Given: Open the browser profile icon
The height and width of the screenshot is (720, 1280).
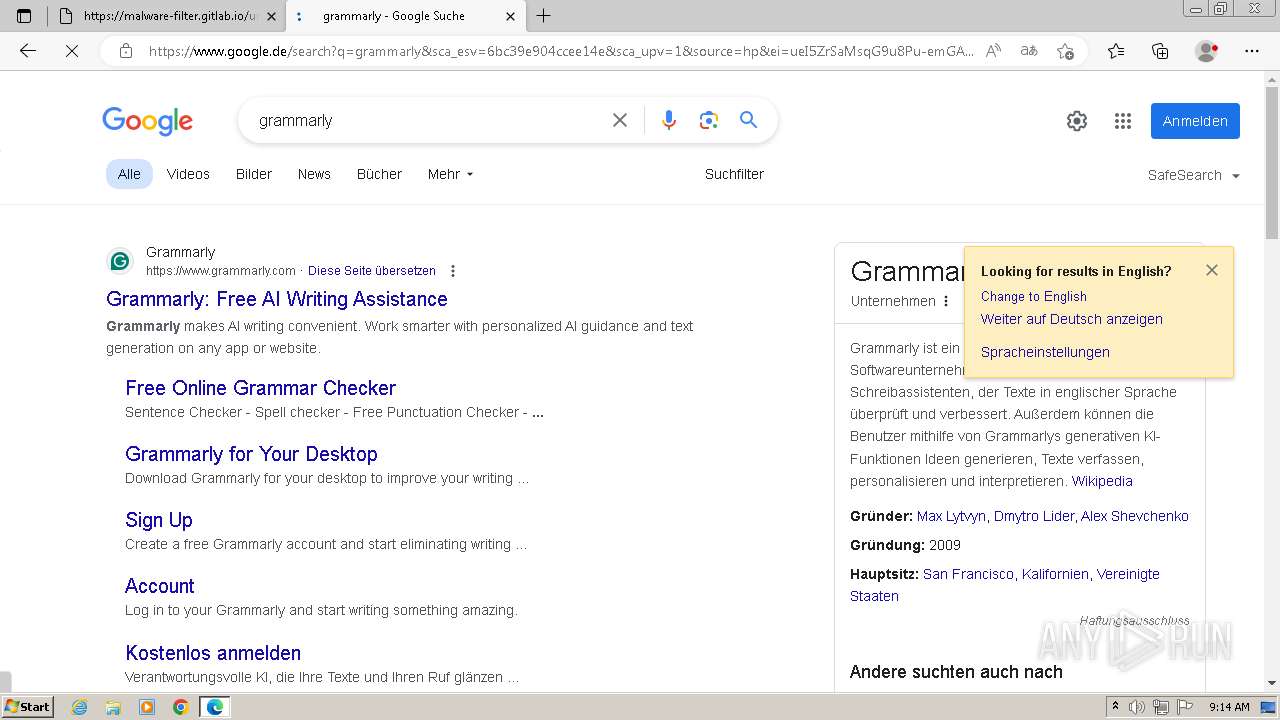Looking at the screenshot, I should 1207,51.
